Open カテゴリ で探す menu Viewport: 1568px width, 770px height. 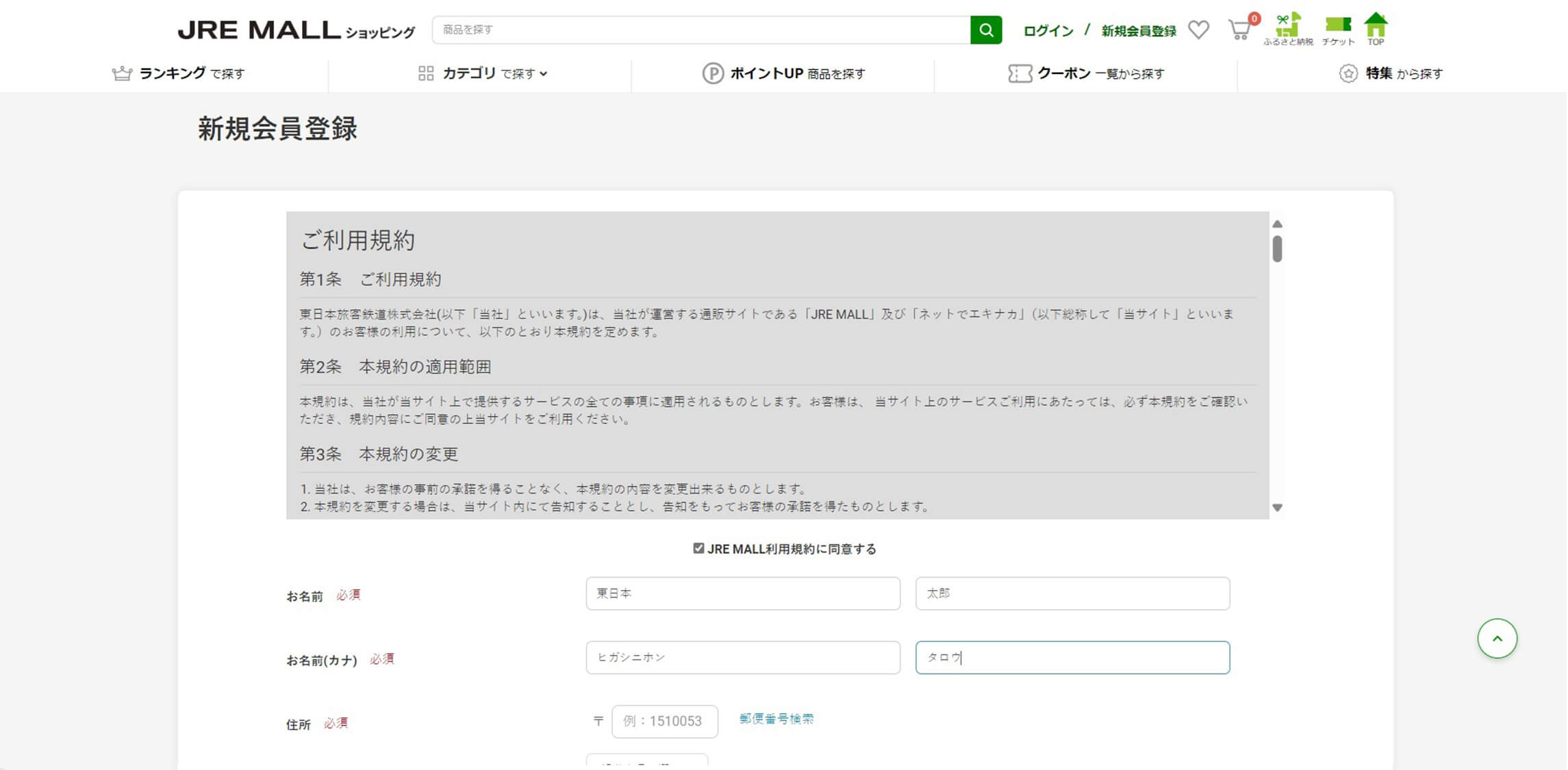(x=483, y=73)
